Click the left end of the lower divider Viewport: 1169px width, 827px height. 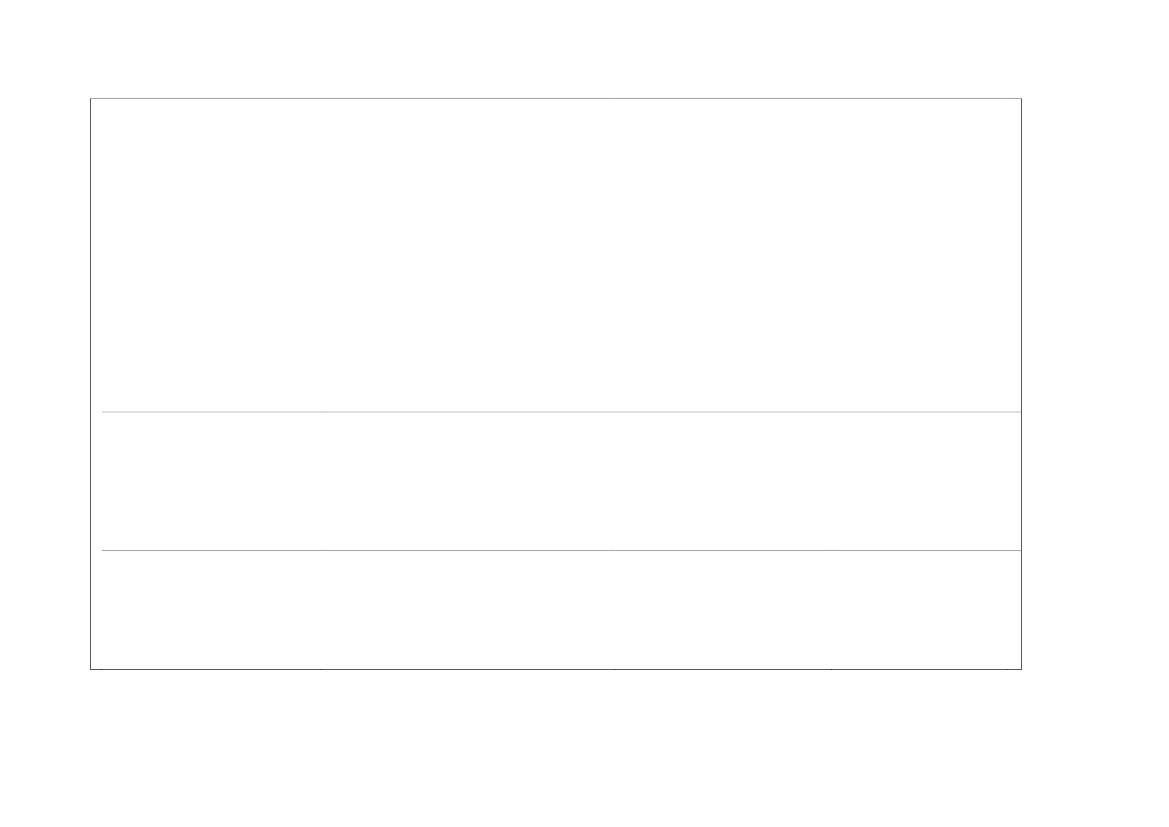(x=103, y=550)
